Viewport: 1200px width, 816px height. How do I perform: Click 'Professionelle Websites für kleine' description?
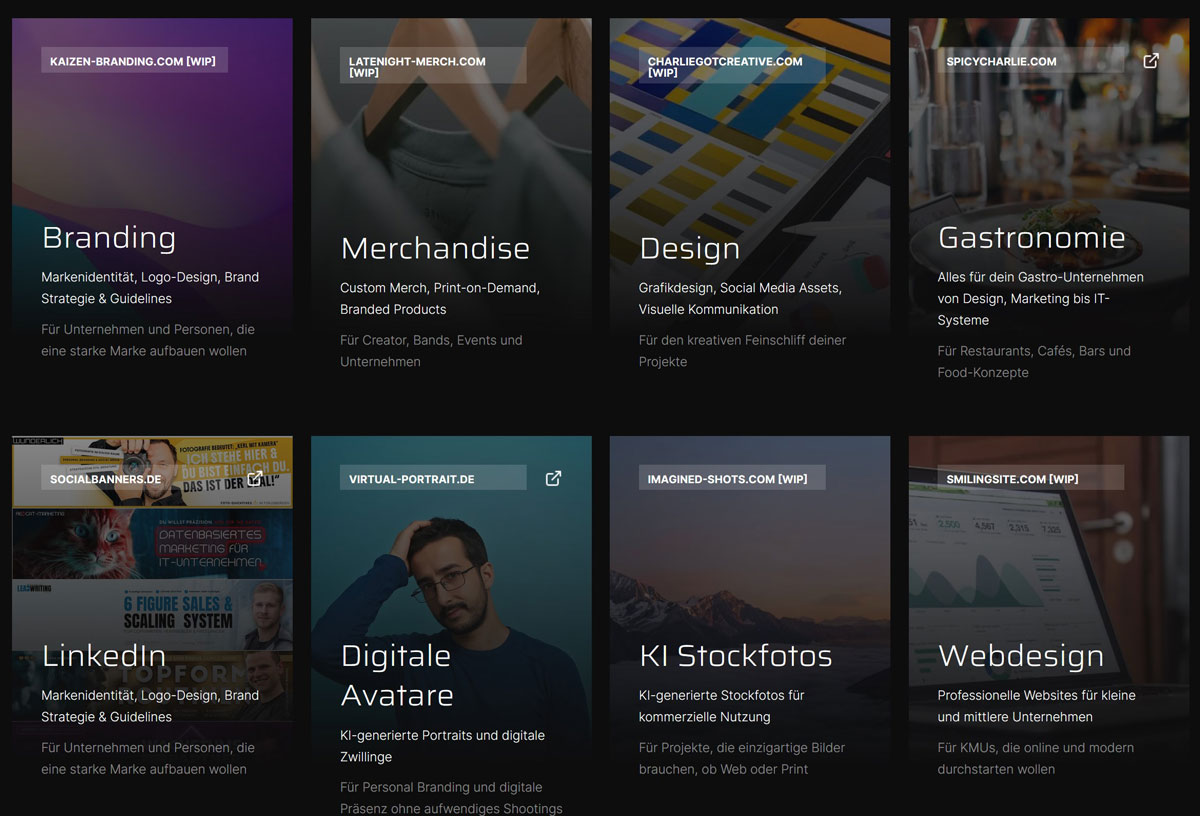click(x=1036, y=706)
